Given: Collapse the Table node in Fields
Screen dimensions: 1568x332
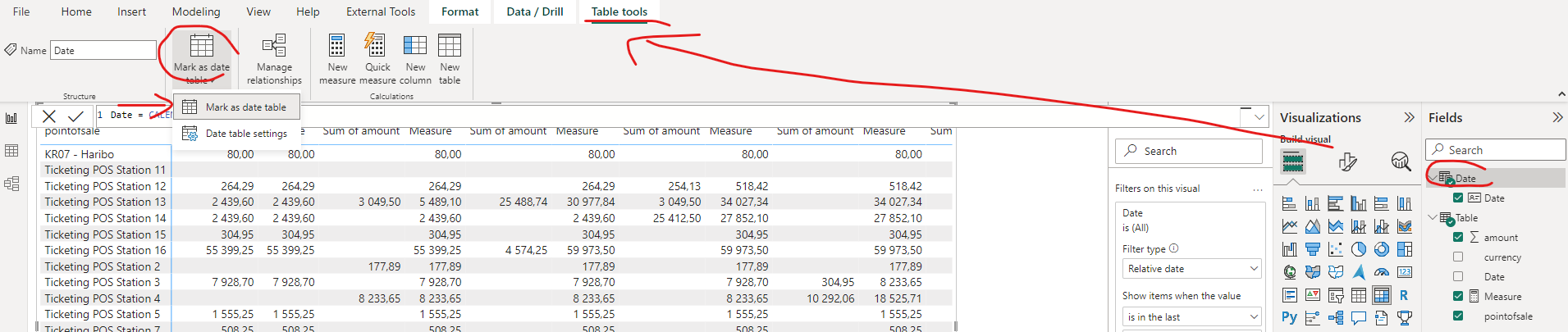Looking at the screenshot, I should coord(1433,217).
